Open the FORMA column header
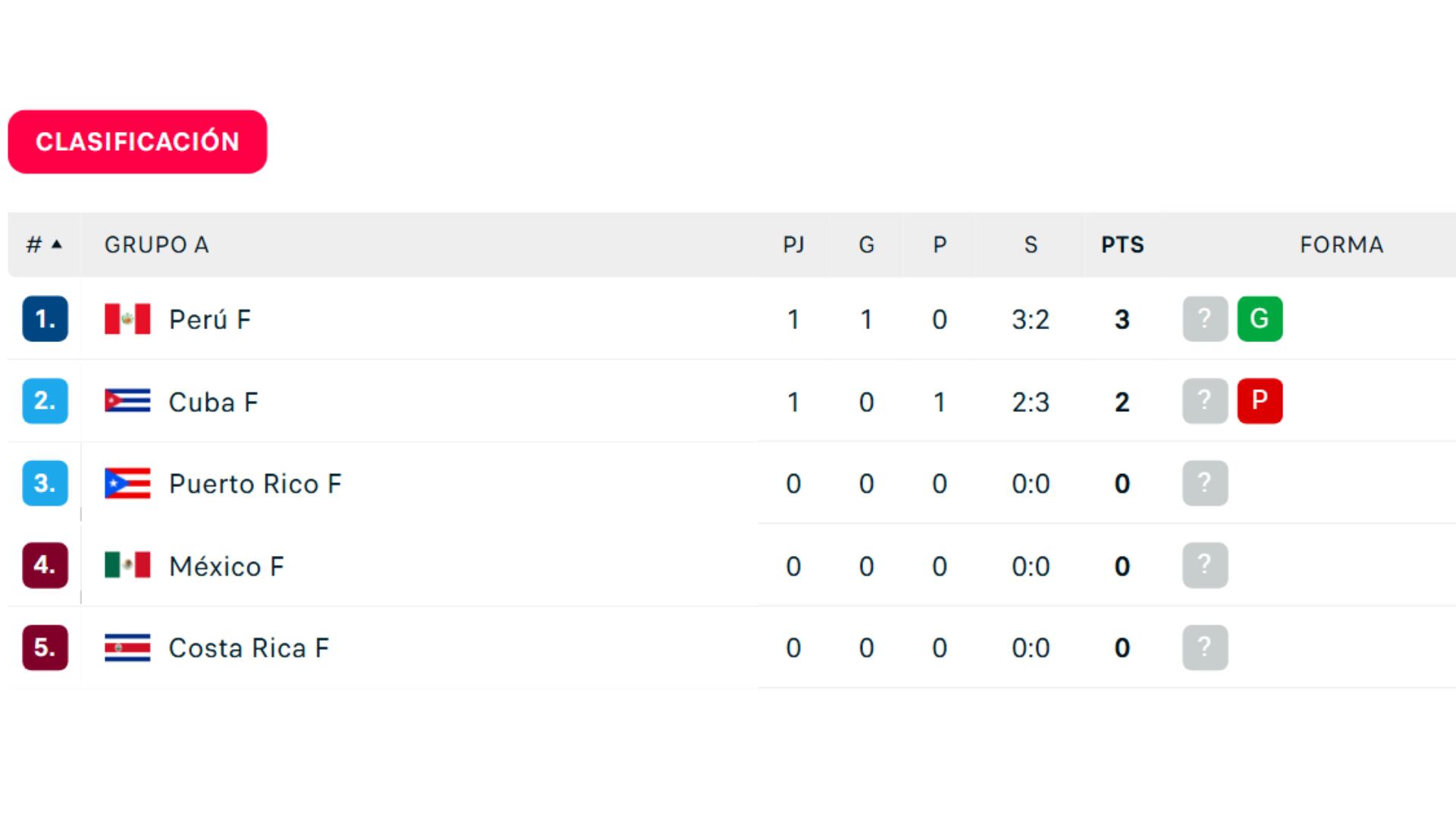This screenshot has width=1456, height=819. pyautogui.click(x=1342, y=244)
